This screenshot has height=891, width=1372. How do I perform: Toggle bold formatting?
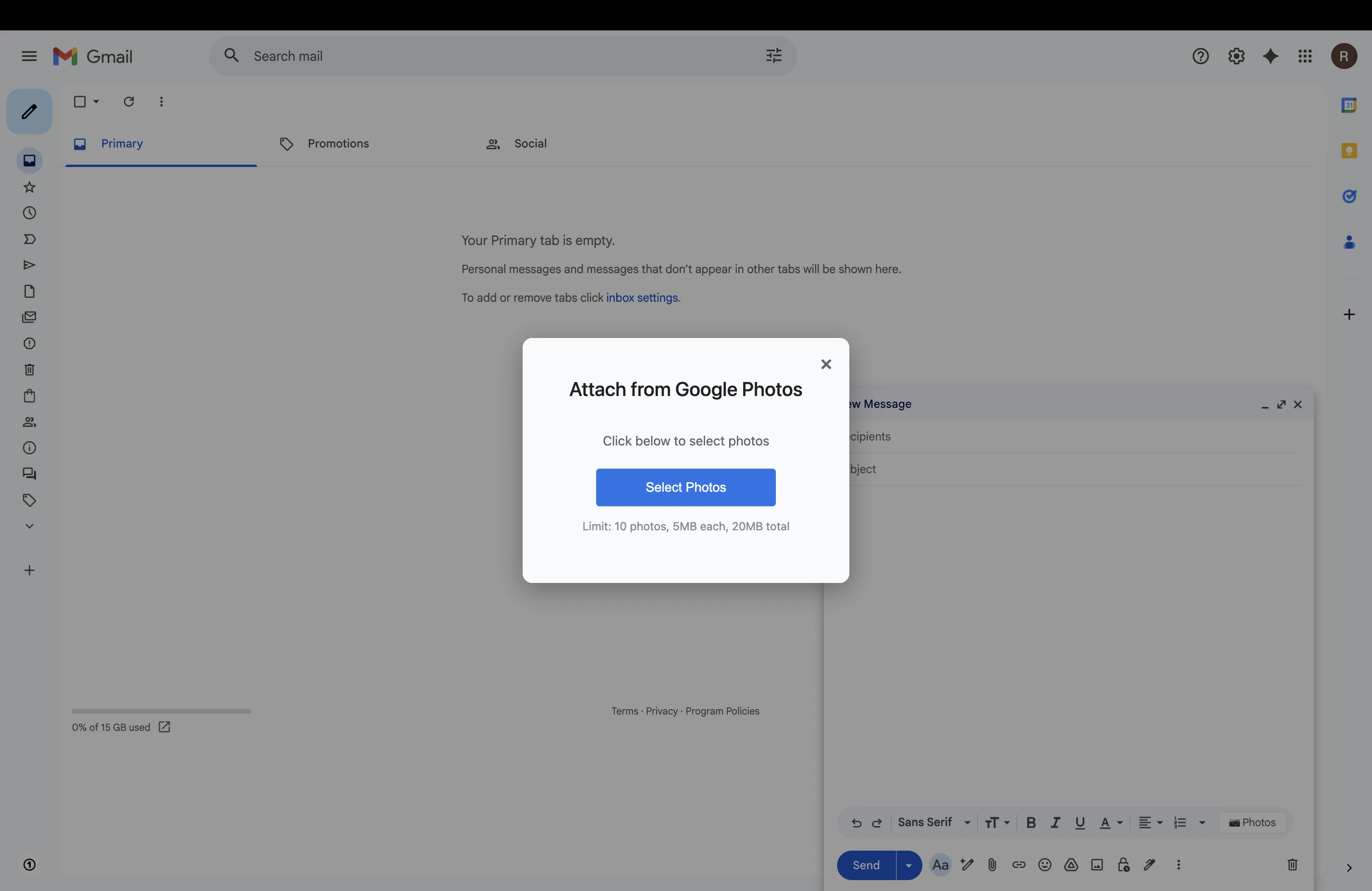[x=1031, y=823]
